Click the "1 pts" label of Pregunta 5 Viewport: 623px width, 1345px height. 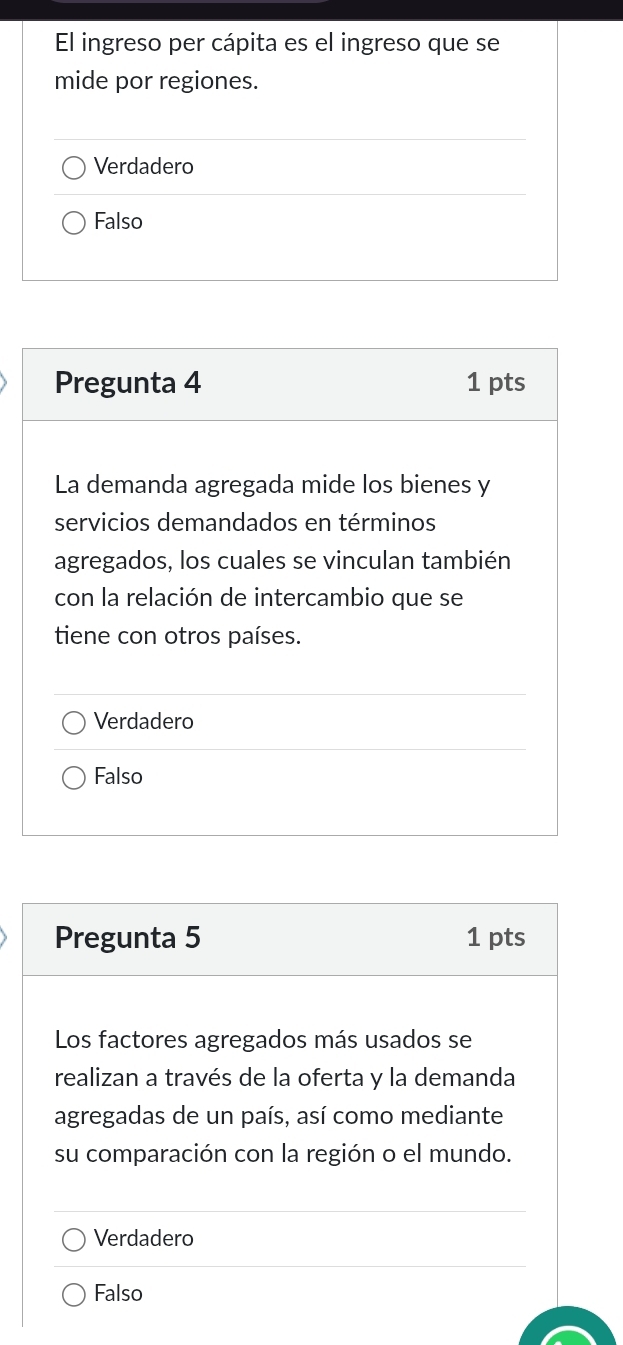point(495,937)
